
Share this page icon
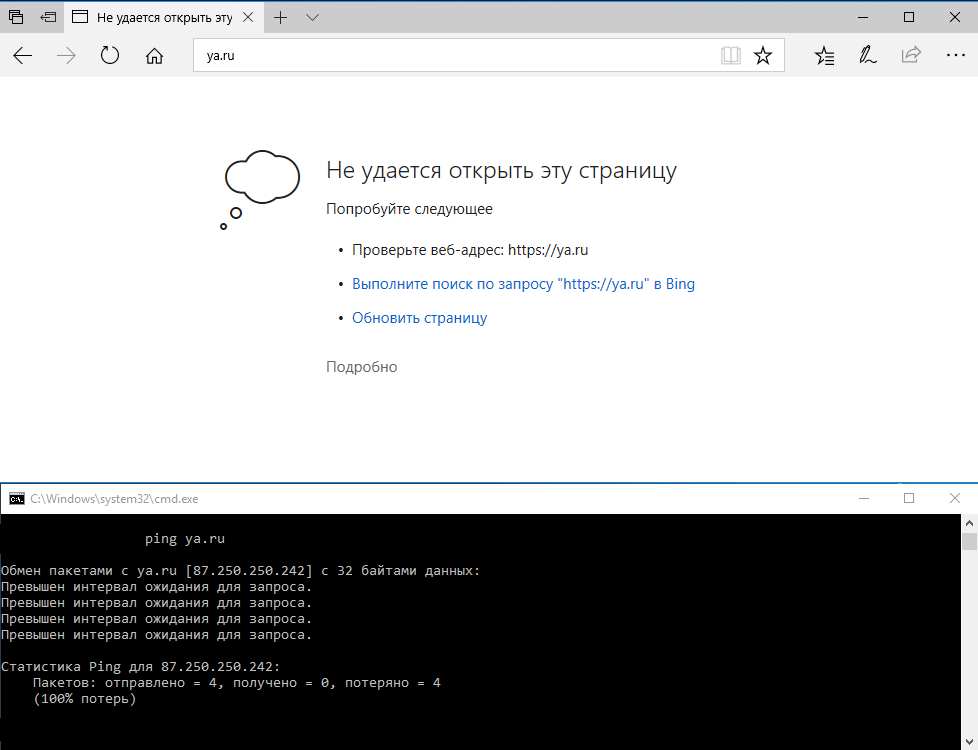coord(911,55)
